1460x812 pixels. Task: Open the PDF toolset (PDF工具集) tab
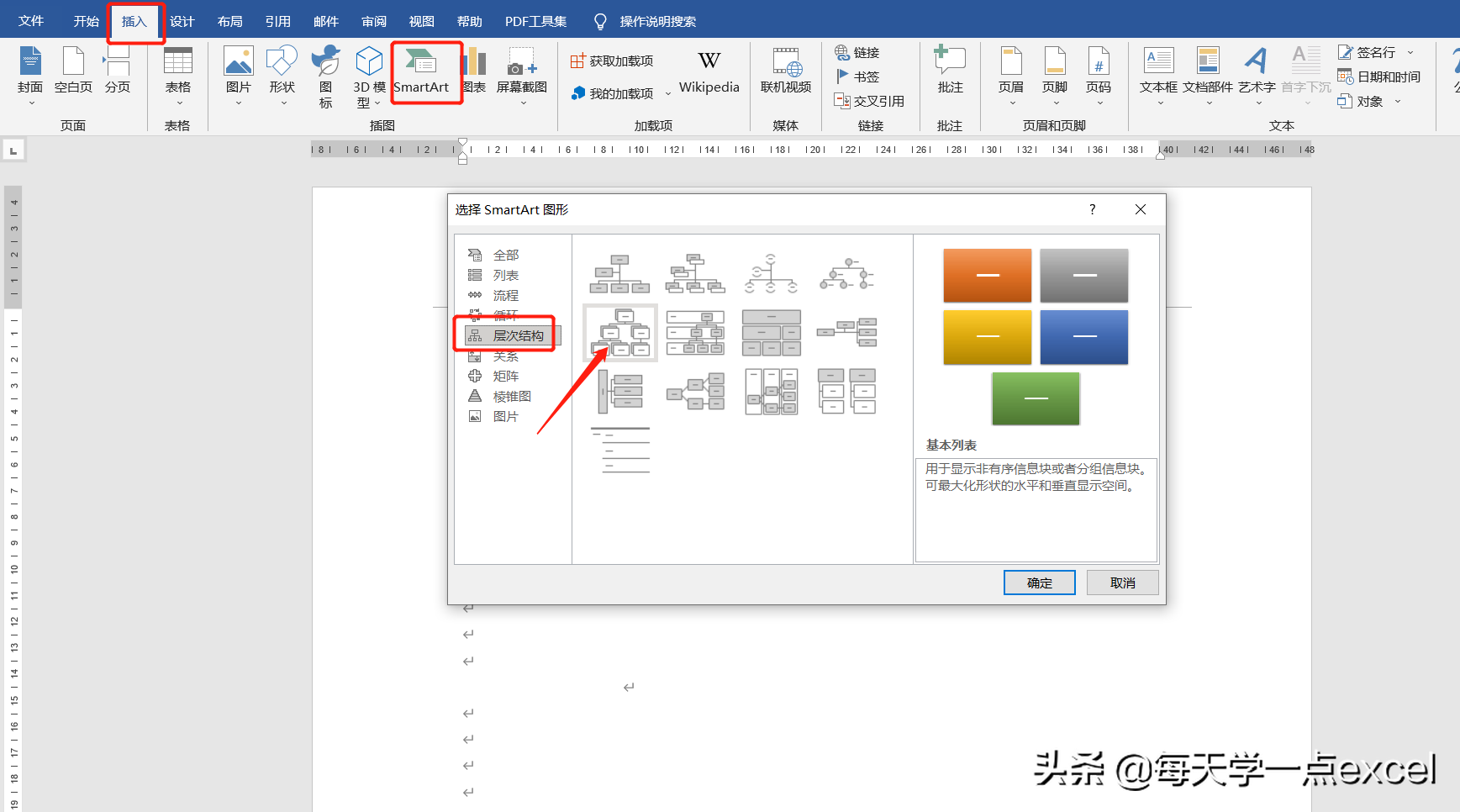coord(535,21)
